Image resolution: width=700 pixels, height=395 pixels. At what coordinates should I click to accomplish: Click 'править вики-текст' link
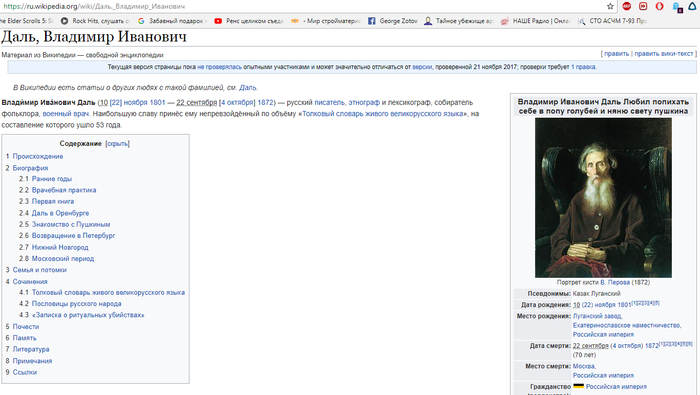click(x=664, y=54)
